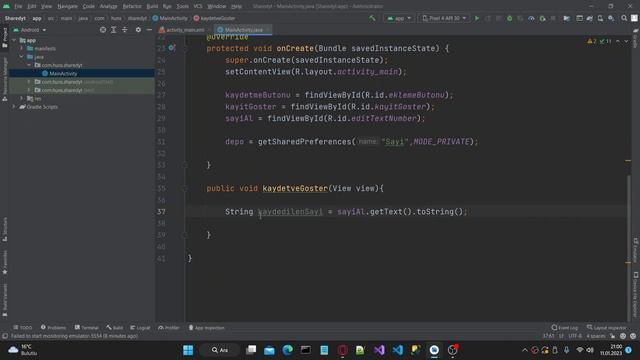Screen dimensions: 640x360
Task: Open Layout Inspector button
Action: 606,327
